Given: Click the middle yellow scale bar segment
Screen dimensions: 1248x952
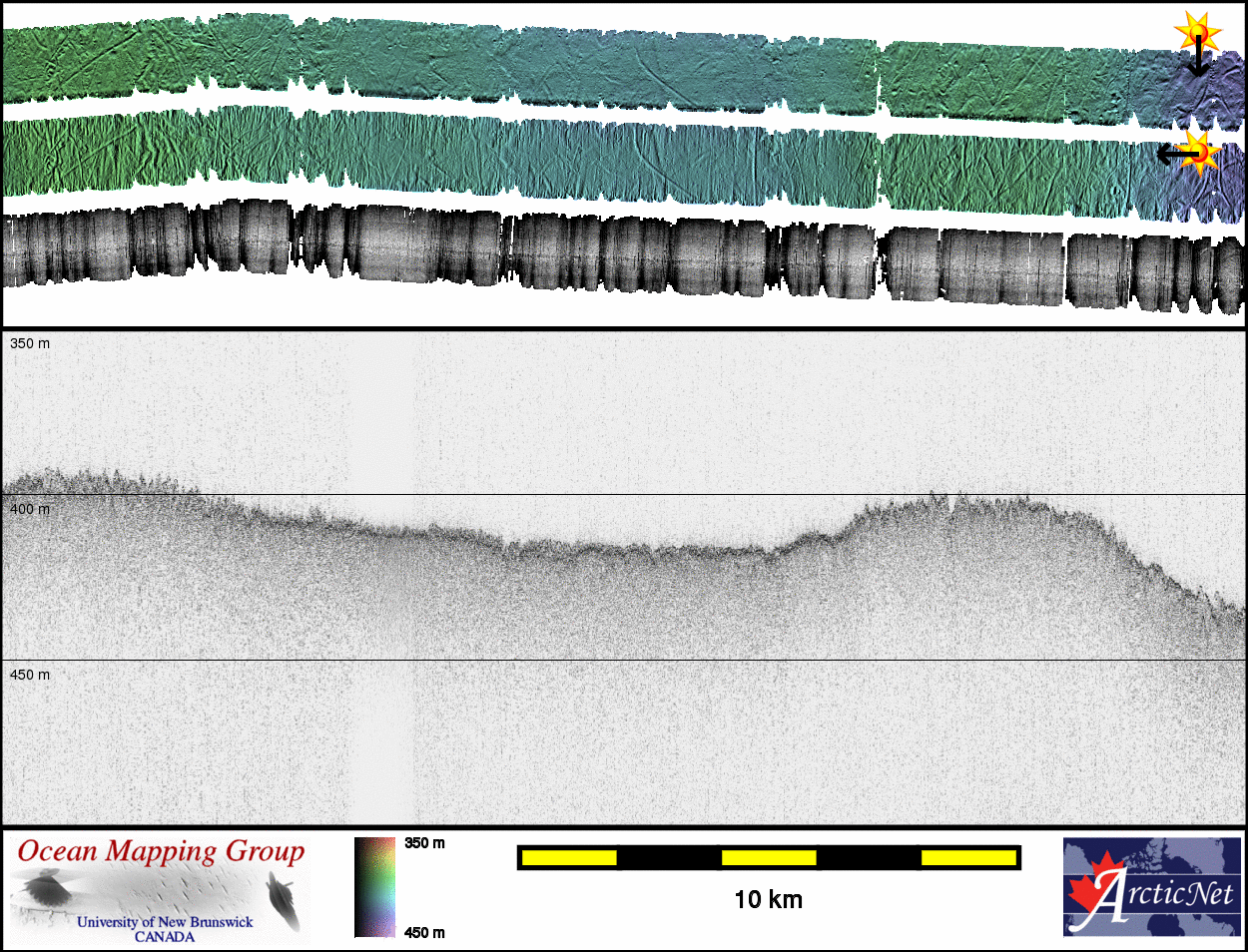Looking at the screenshot, I should [x=768, y=857].
